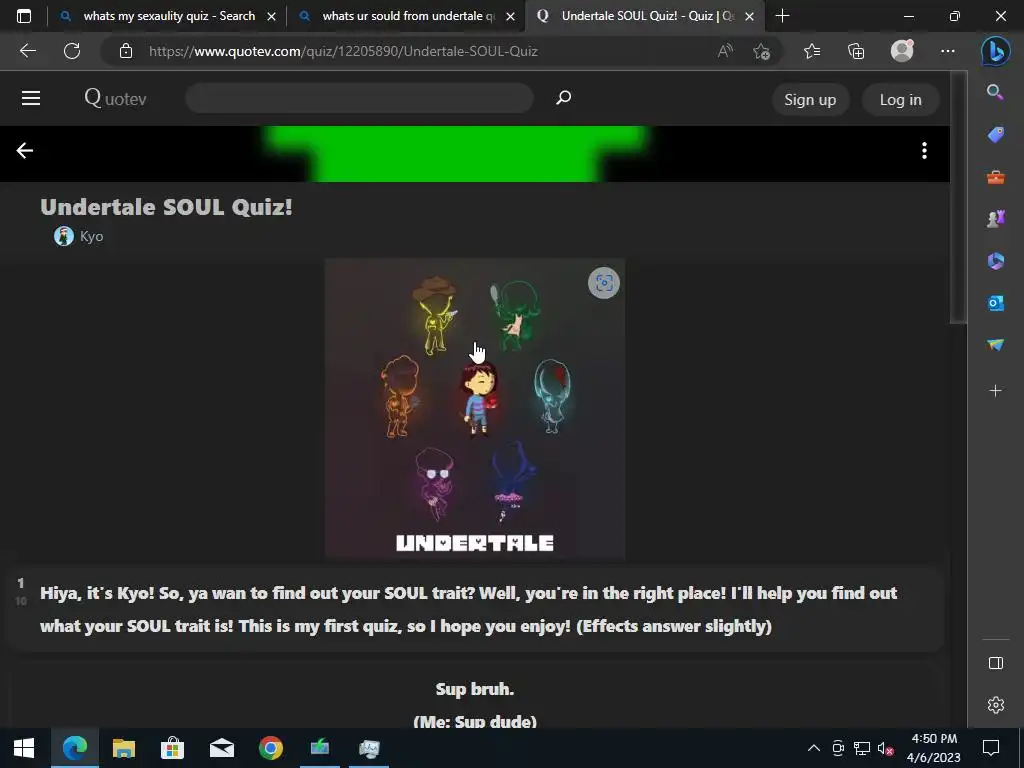Close the Undertale SOUL Quiz tab
1024x768 pixels.
point(750,16)
